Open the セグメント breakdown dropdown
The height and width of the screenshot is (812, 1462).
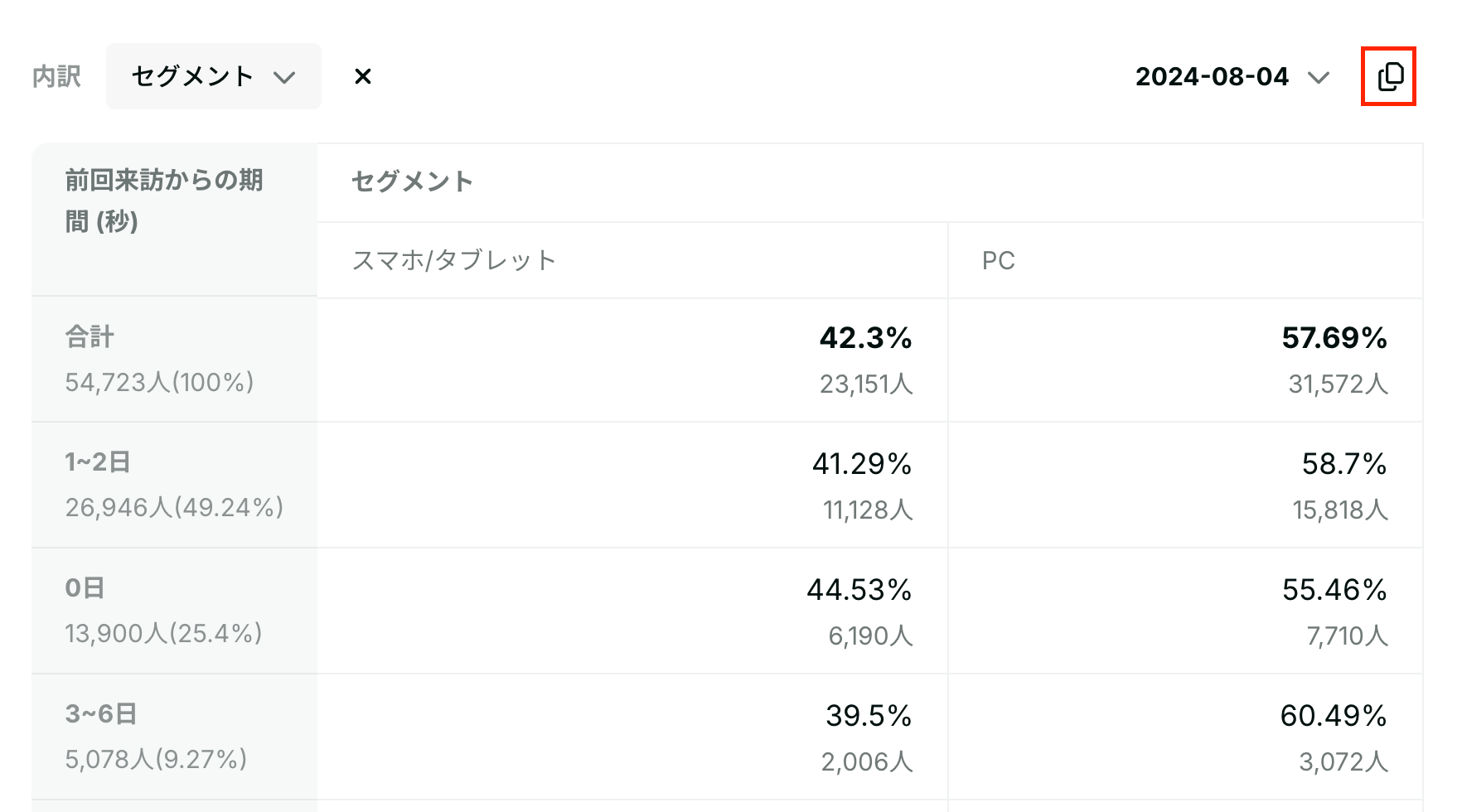tap(214, 76)
